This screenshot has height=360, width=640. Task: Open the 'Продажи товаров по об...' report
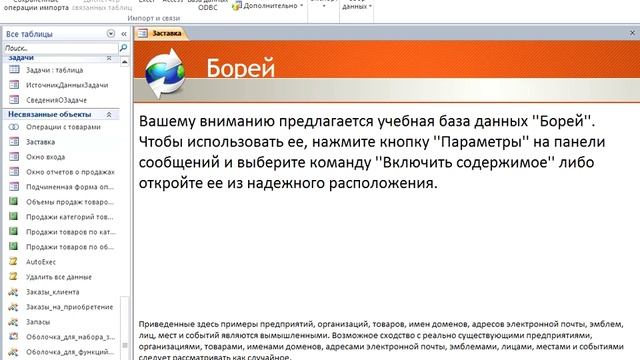(x=70, y=247)
